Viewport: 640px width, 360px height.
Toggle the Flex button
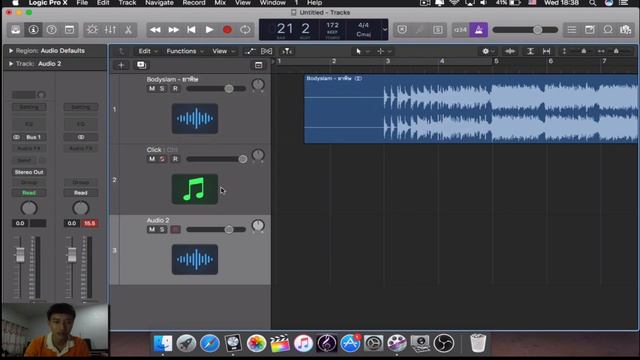267,51
